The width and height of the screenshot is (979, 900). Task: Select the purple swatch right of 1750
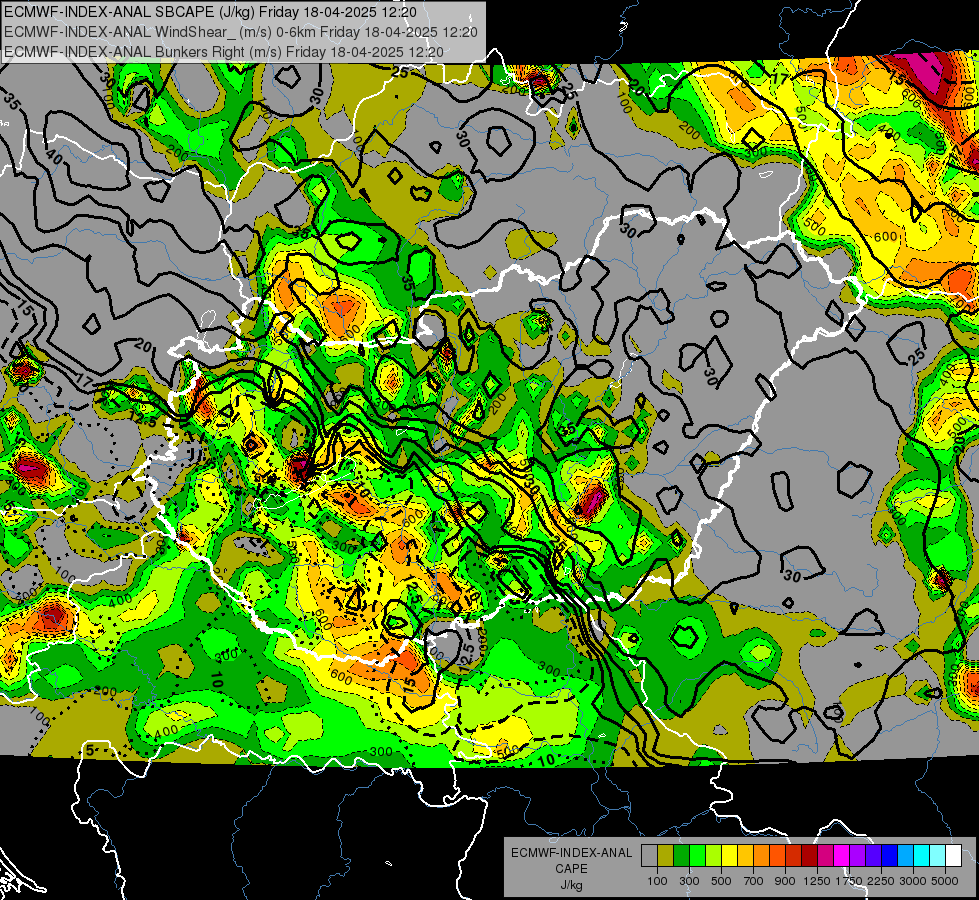pyautogui.click(x=858, y=856)
